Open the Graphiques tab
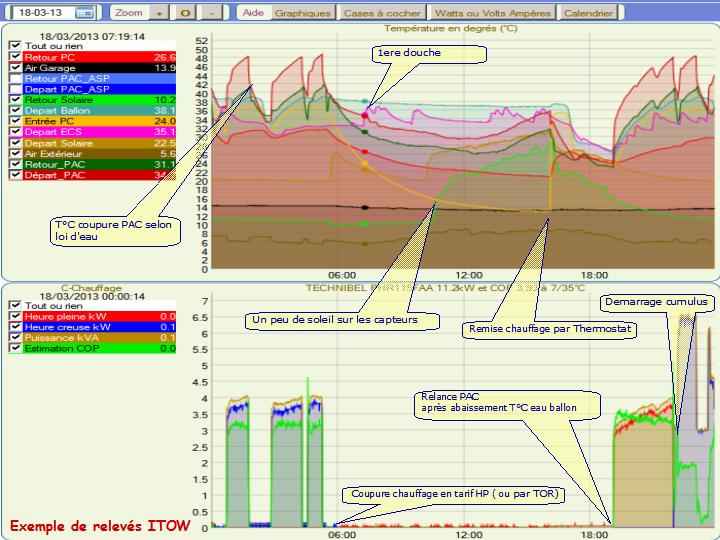This screenshot has height=540, width=720. click(x=303, y=14)
